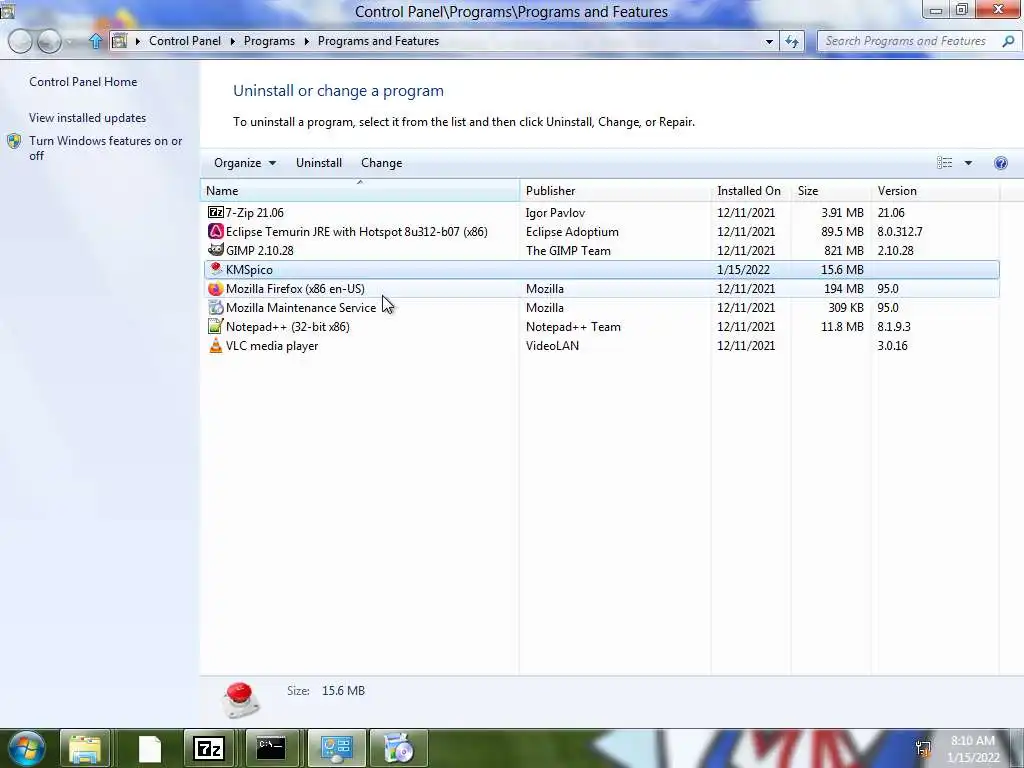The image size is (1024, 768).
Task: Select the GIMP 2.10.28 entry
Action: pos(260,250)
